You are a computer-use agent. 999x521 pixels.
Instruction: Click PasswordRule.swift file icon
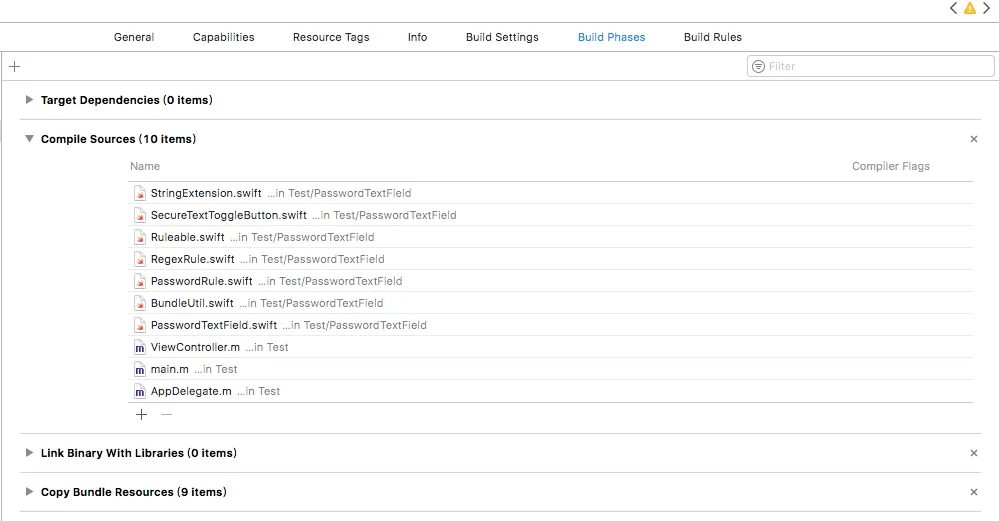click(140, 281)
